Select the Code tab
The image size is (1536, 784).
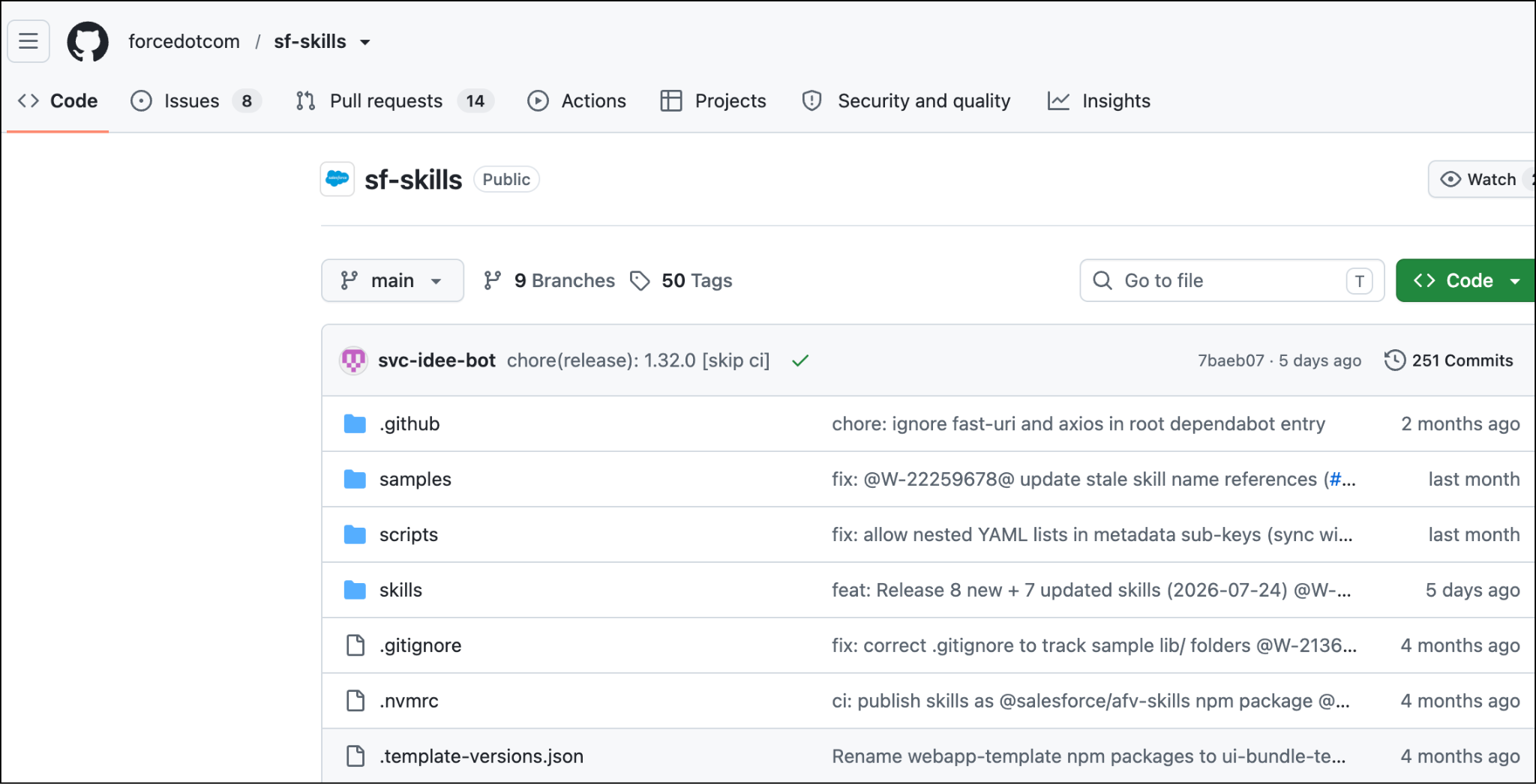(x=58, y=100)
